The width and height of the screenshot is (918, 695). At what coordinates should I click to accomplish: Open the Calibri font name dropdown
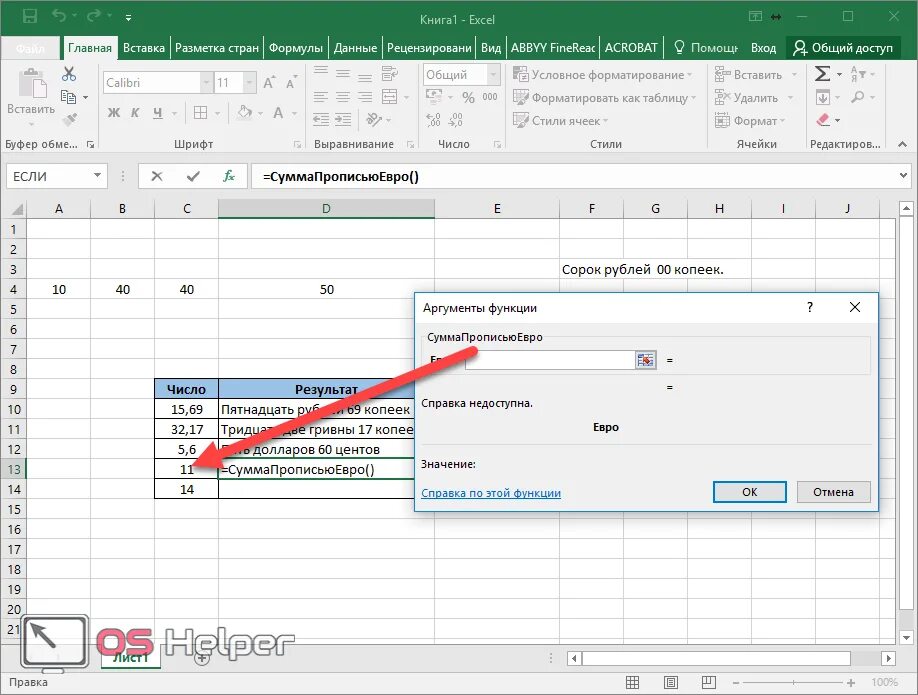coord(206,83)
